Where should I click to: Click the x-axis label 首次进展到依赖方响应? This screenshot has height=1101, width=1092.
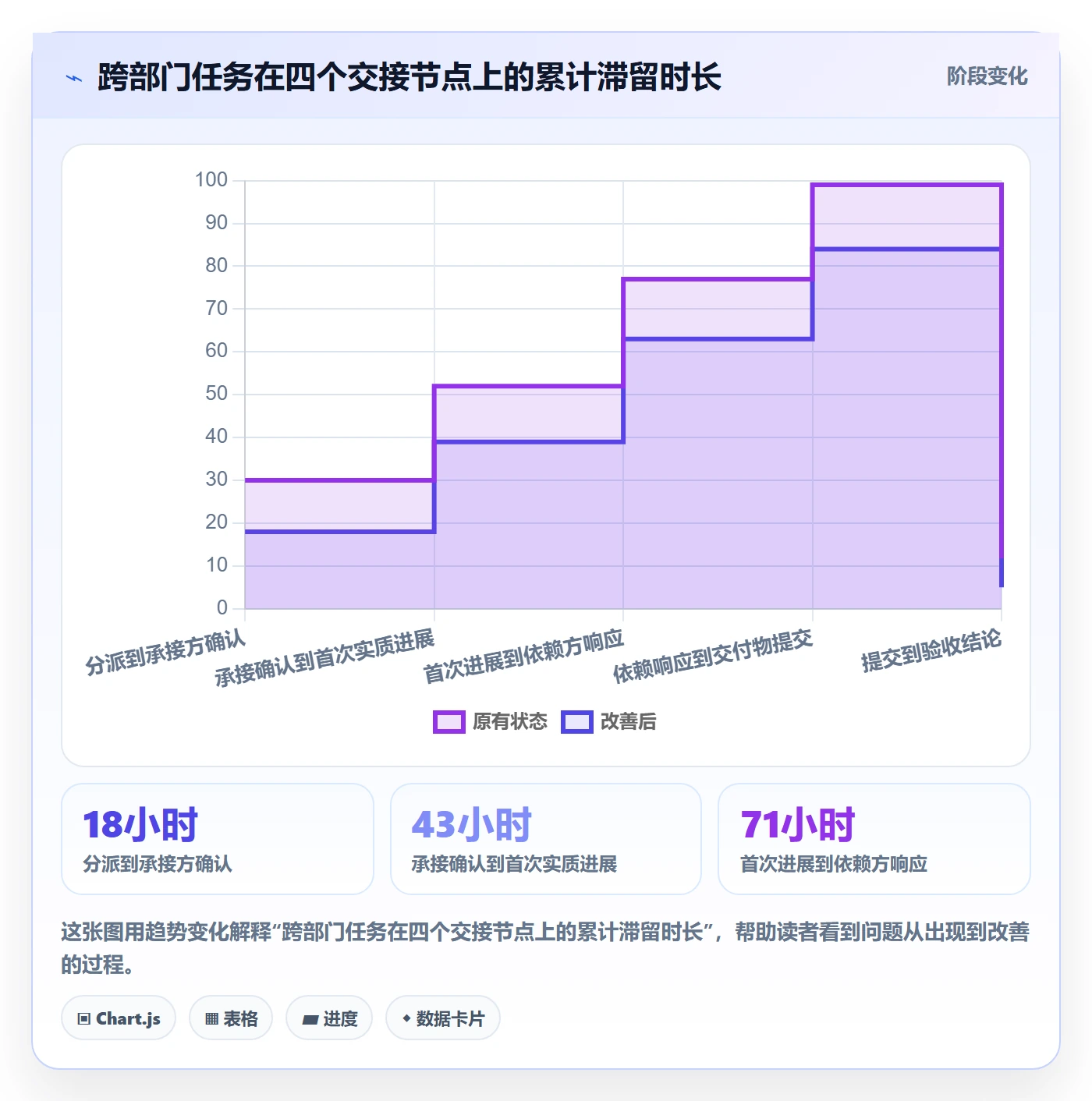[x=524, y=656]
